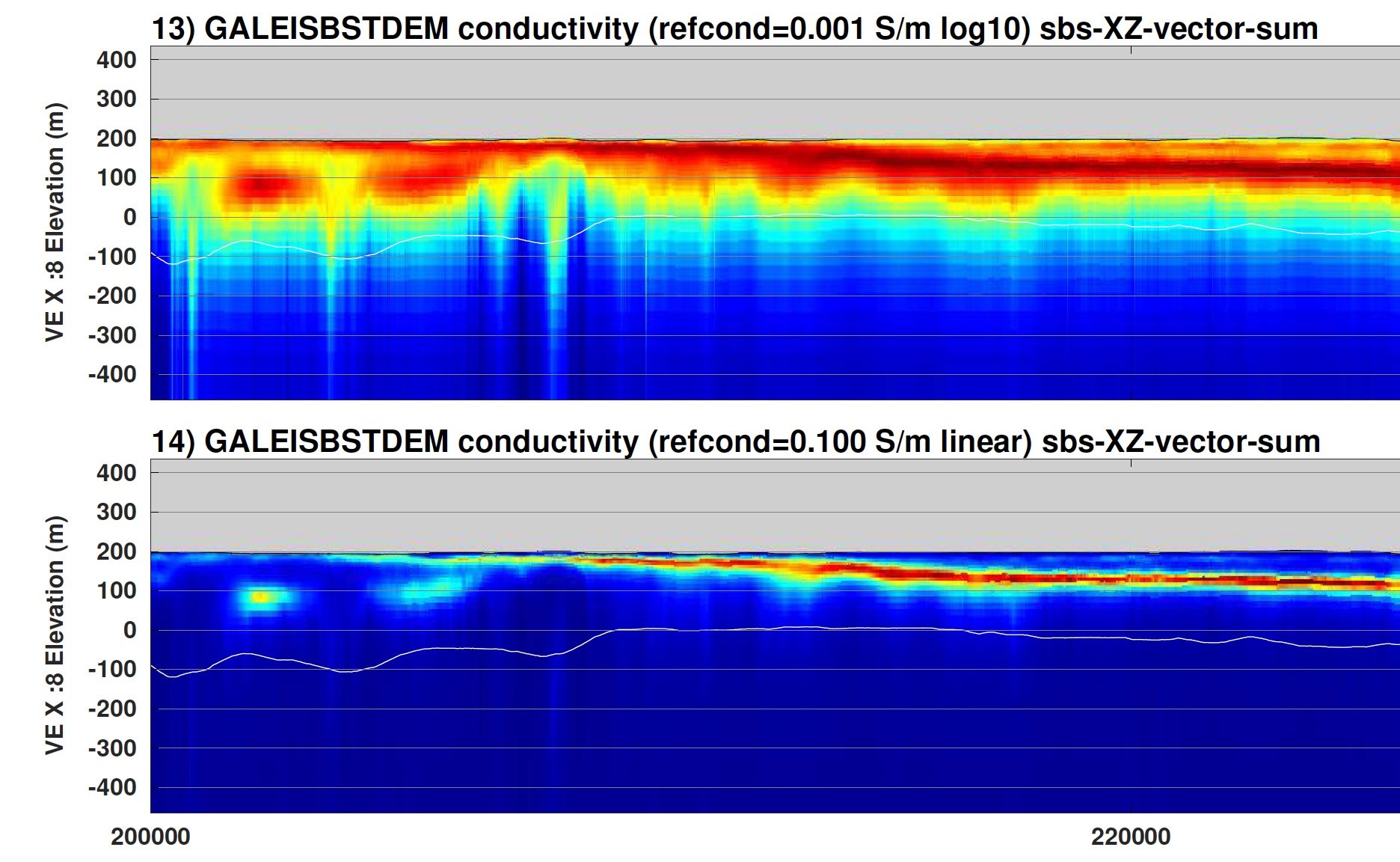Click the 200 tick label on top plot

pos(116,138)
